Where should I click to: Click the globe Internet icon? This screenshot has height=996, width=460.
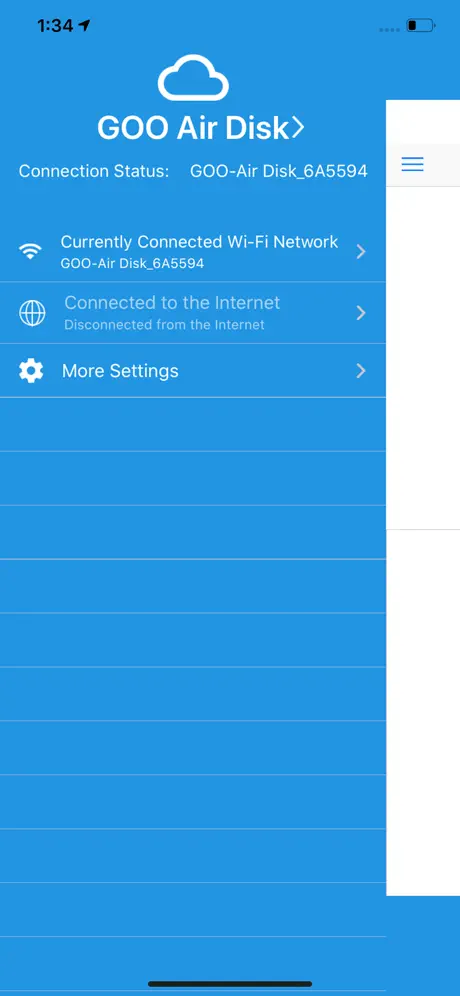click(32, 313)
